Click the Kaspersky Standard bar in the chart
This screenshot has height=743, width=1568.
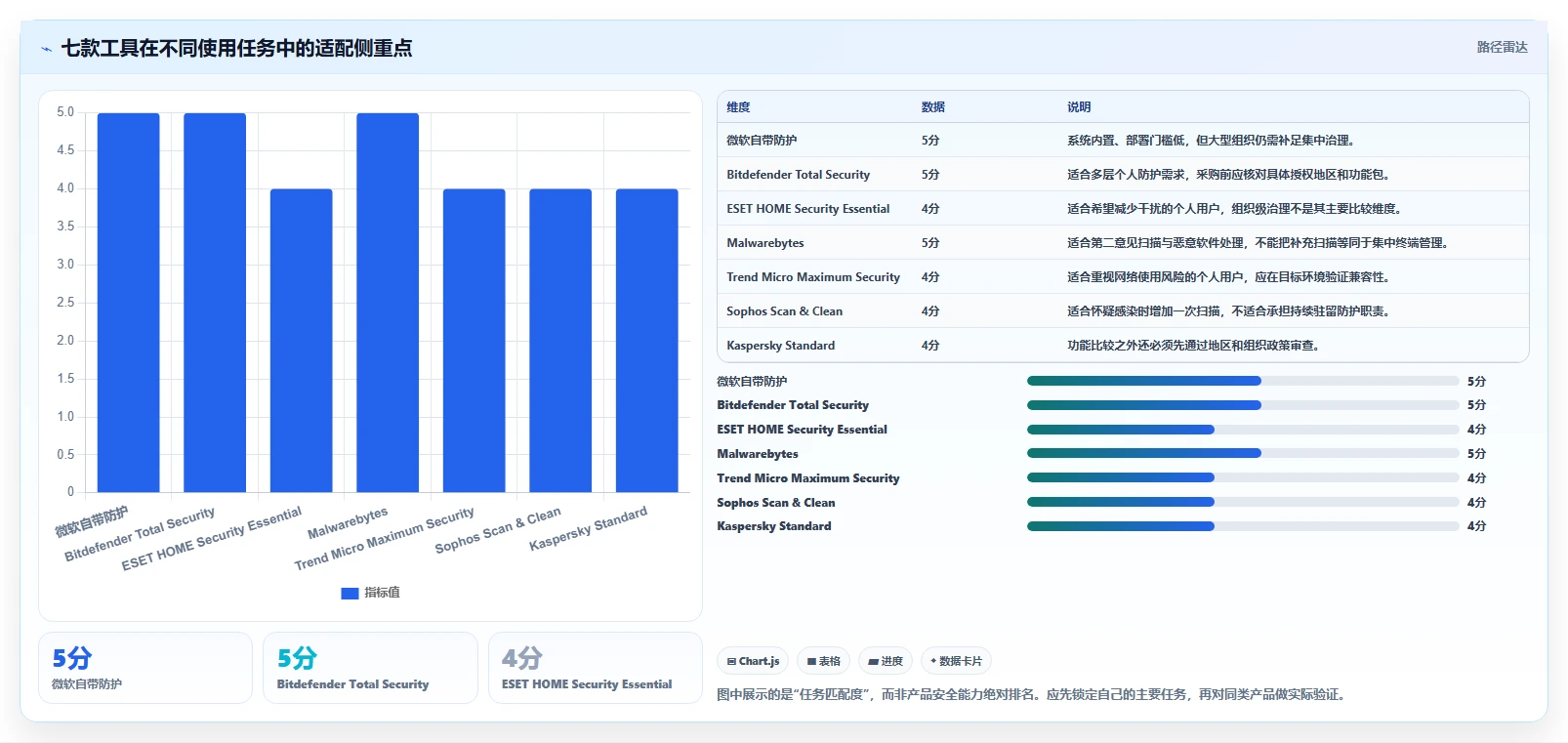(x=646, y=341)
